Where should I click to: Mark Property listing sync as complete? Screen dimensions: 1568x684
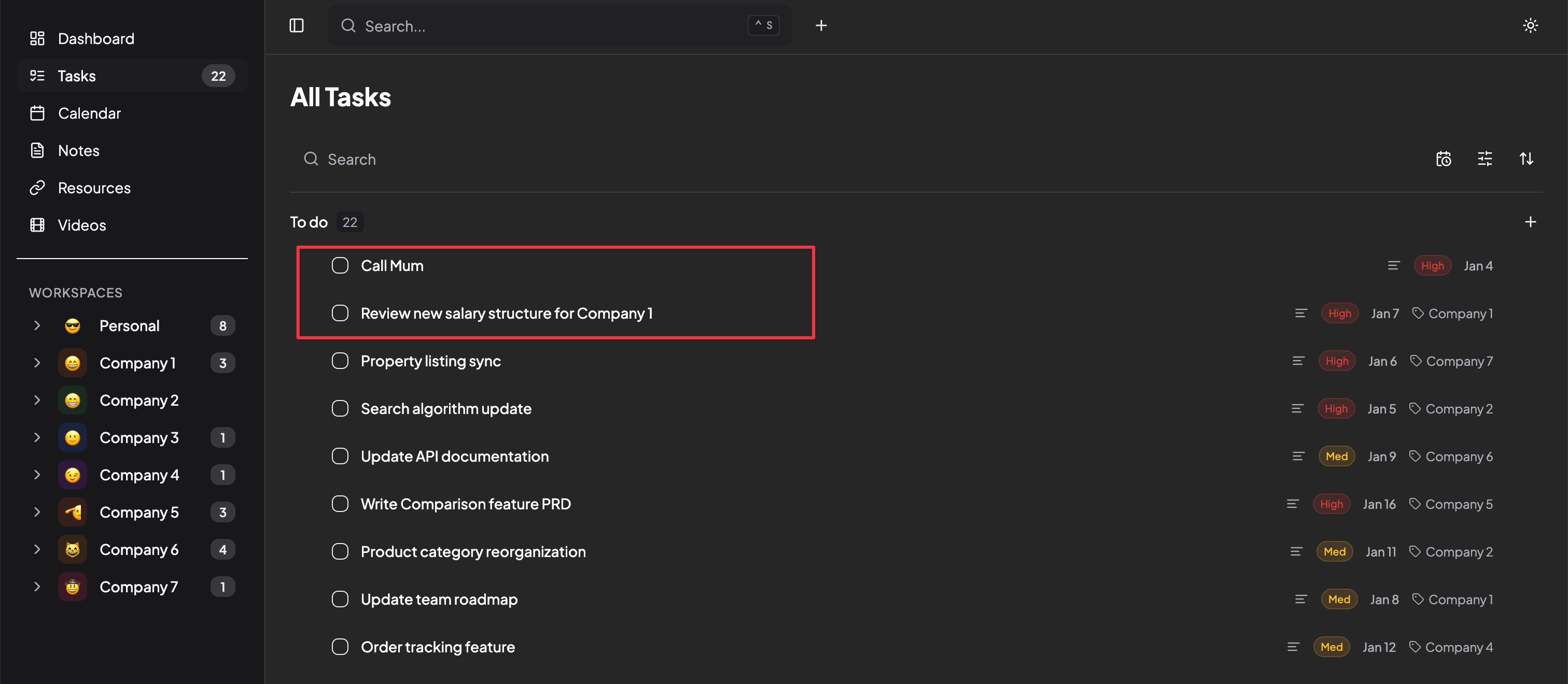[x=340, y=362]
